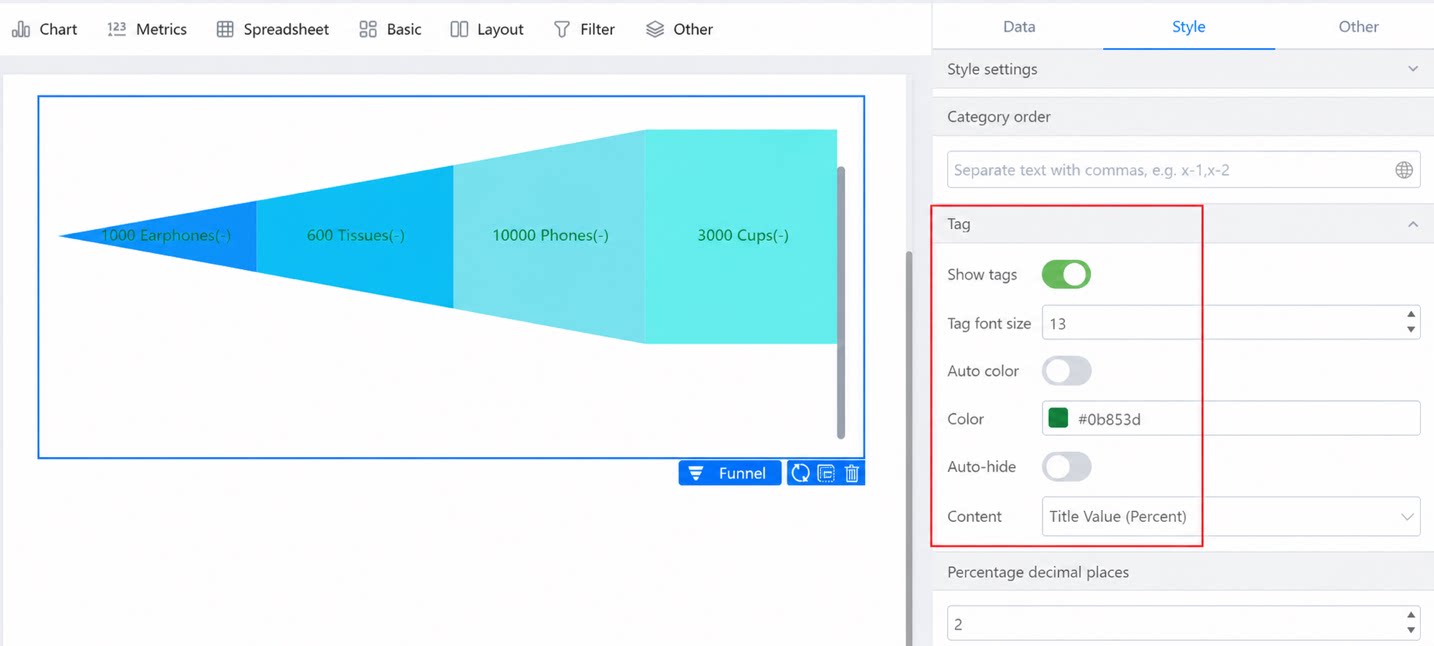The height and width of the screenshot is (646, 1434).
Task: Open the Other tab in the right panel
Action: tap(1358, 27)
